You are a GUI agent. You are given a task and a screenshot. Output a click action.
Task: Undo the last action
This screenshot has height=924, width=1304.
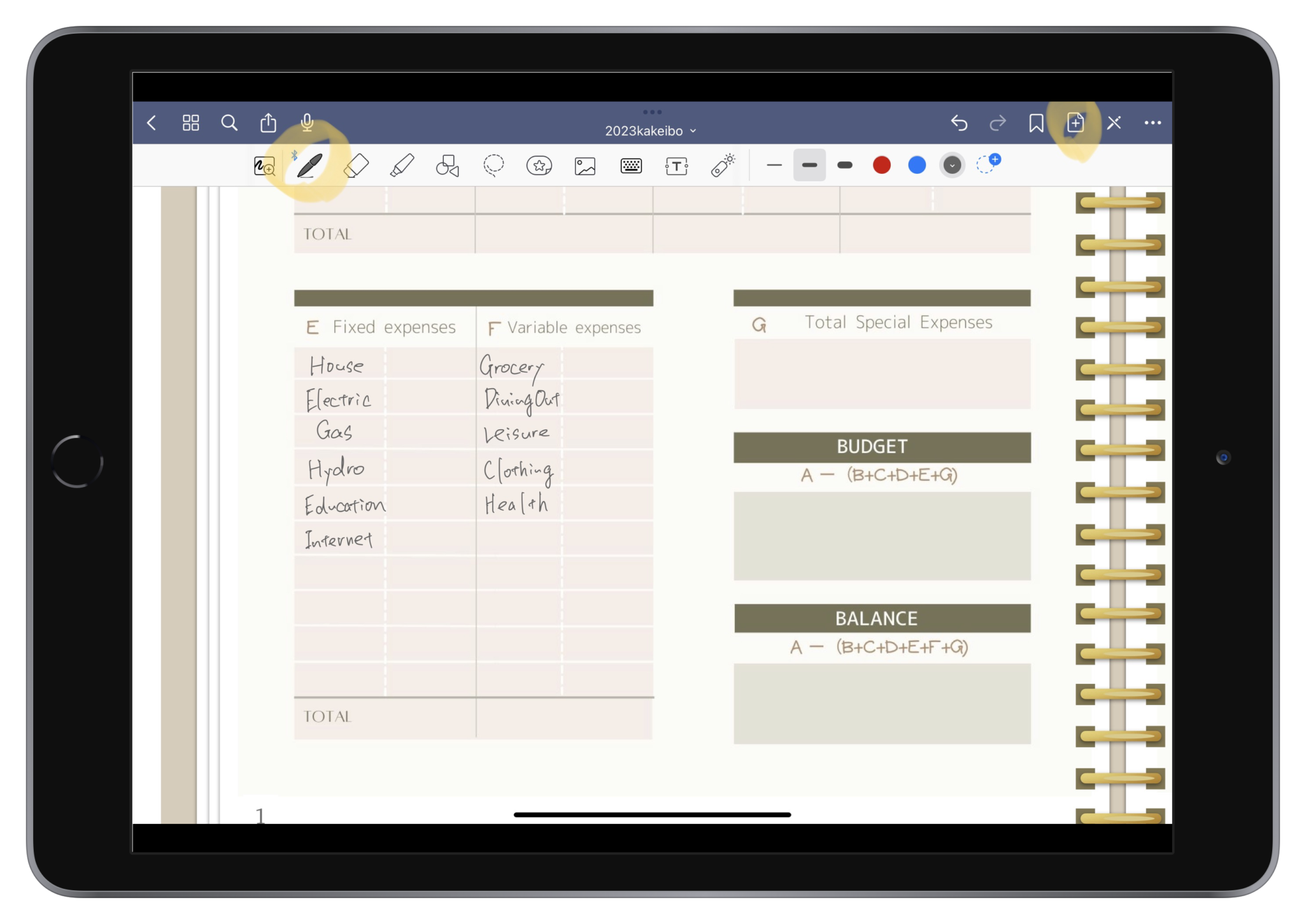960,123
